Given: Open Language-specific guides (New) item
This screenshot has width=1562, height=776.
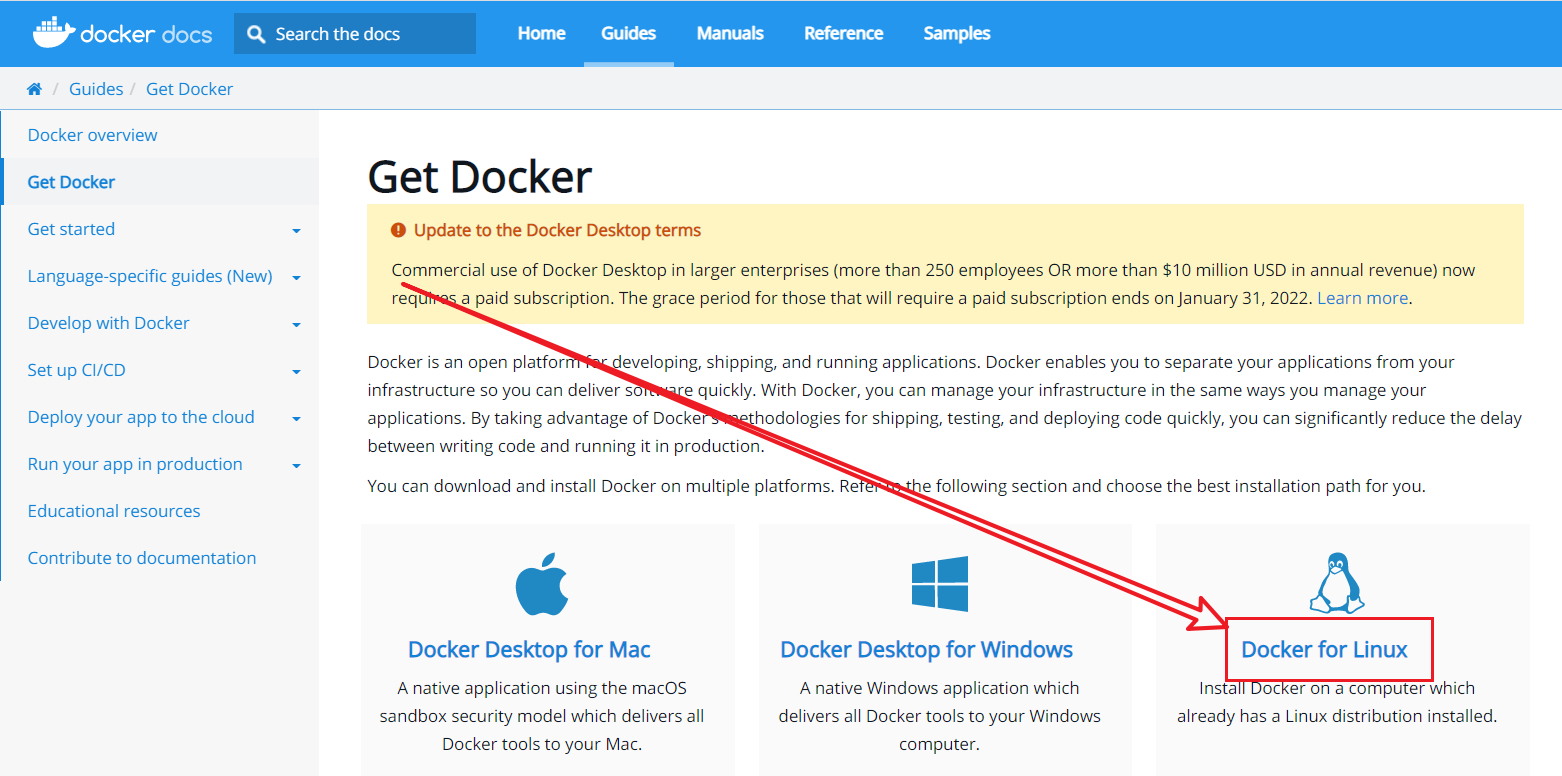Looking at the screenshot, I should (x=150, y=276).
